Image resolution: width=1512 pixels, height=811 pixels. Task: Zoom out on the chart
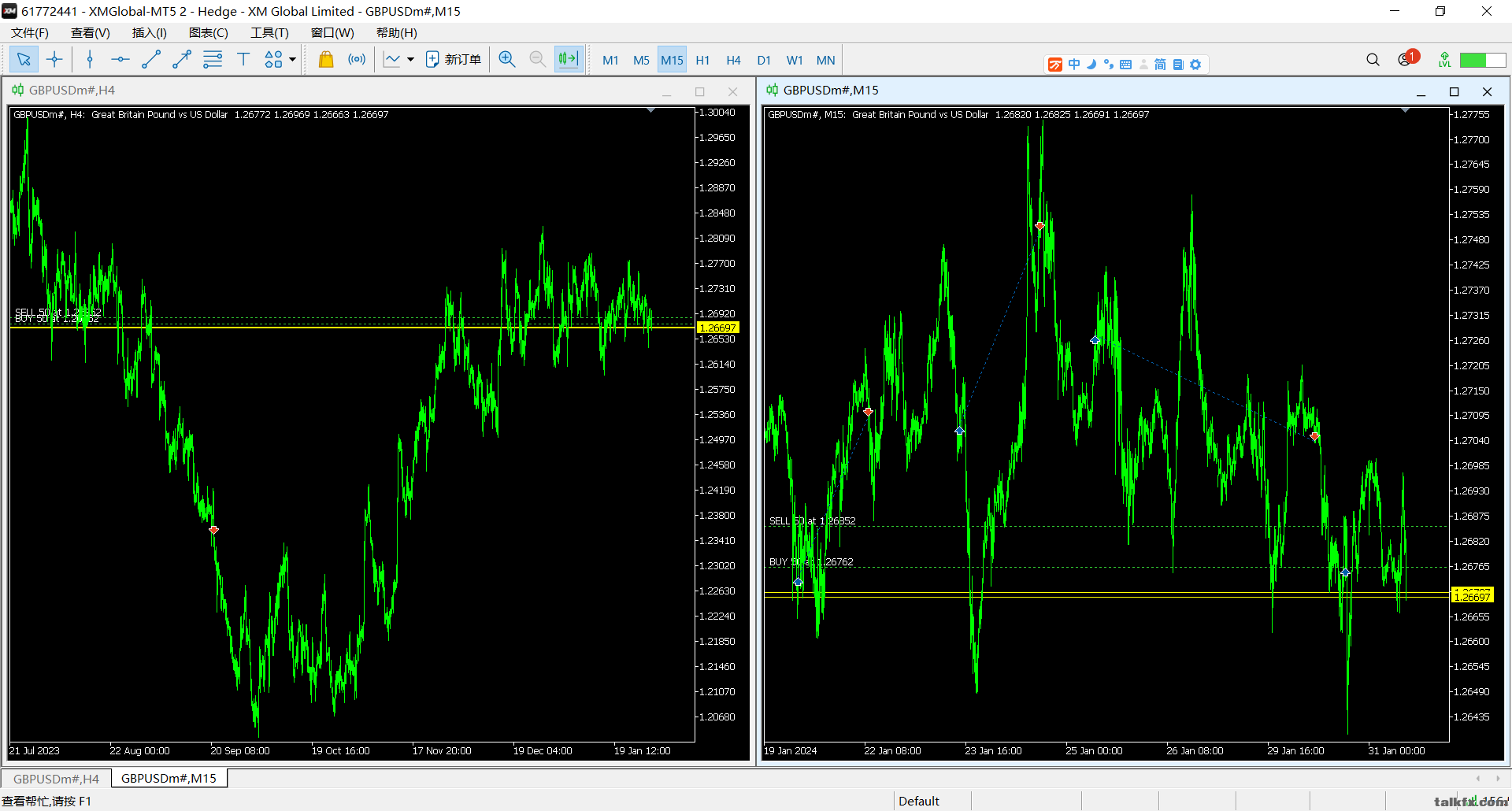(538, 60)
